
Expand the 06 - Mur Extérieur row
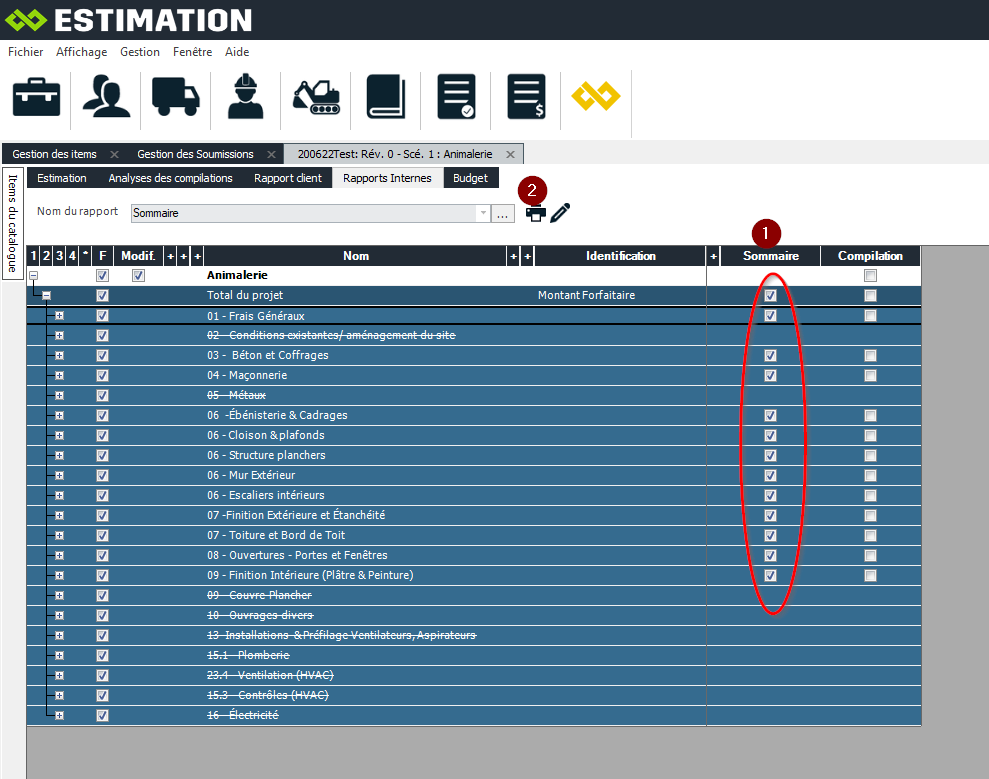[x=59, y=476]
